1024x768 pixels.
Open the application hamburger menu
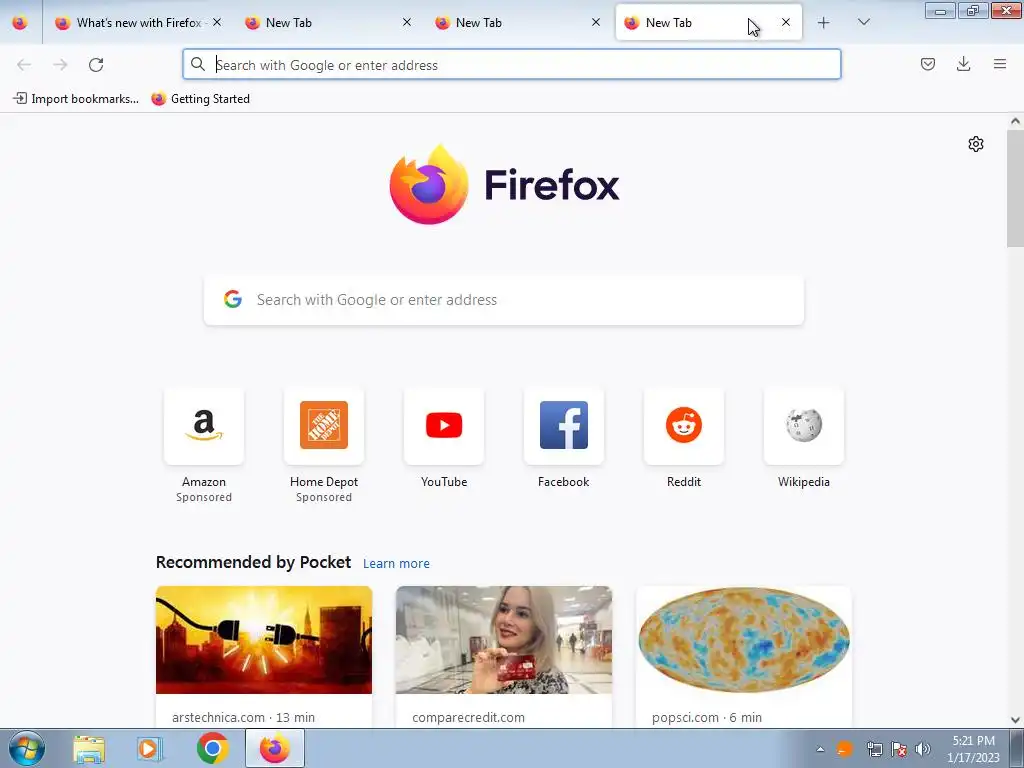point(999,64)
